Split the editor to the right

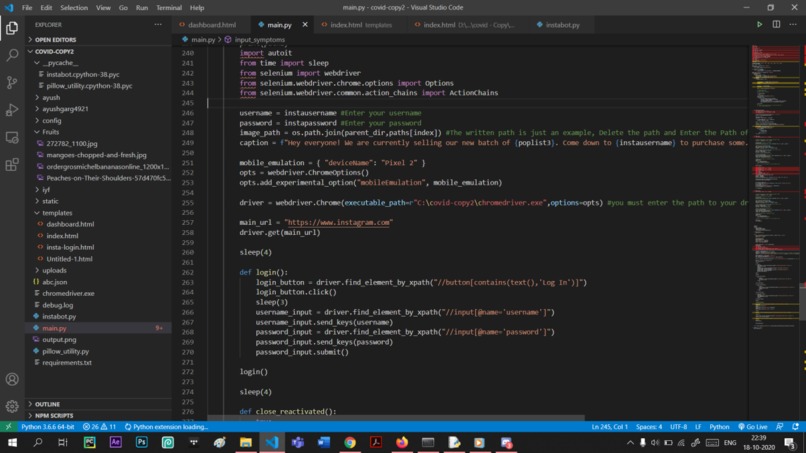coord(776,24)
